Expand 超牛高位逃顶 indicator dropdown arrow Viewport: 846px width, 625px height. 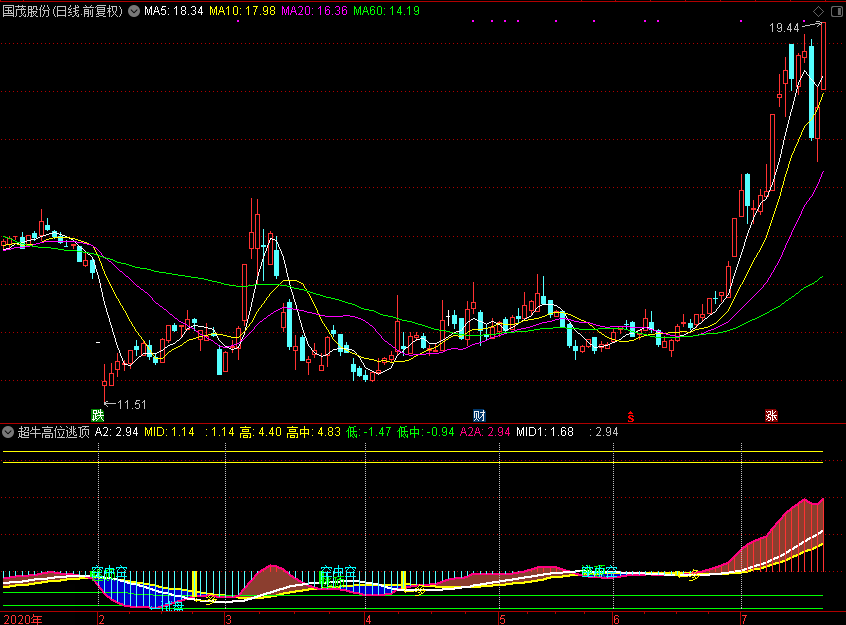coord(9,433)
